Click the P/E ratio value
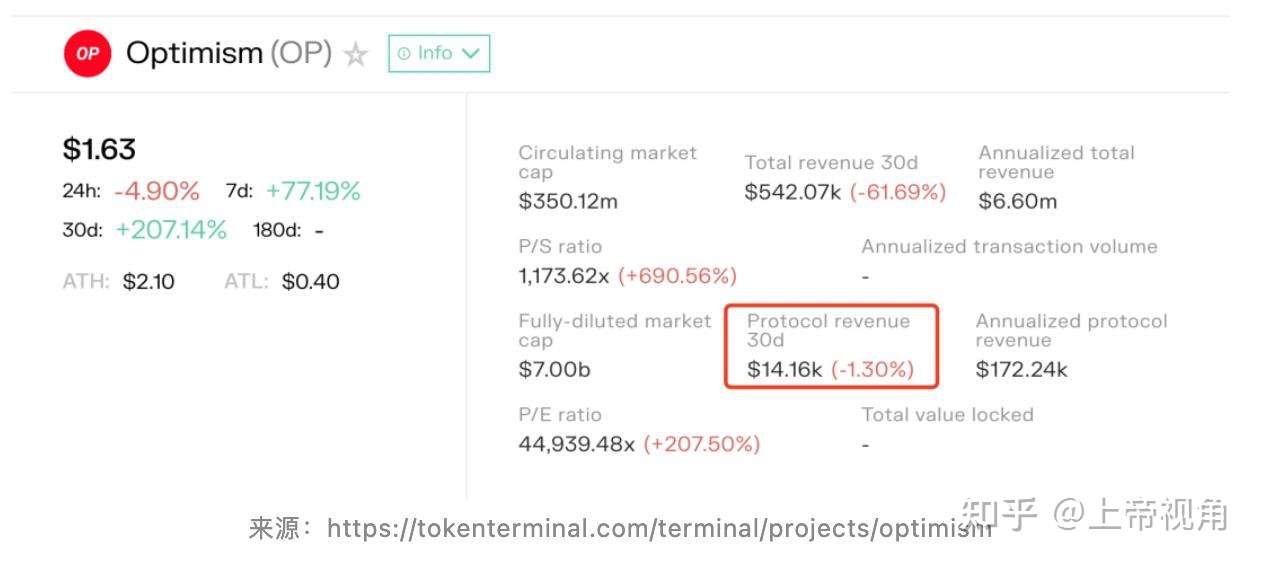 [x=576, y=444]
